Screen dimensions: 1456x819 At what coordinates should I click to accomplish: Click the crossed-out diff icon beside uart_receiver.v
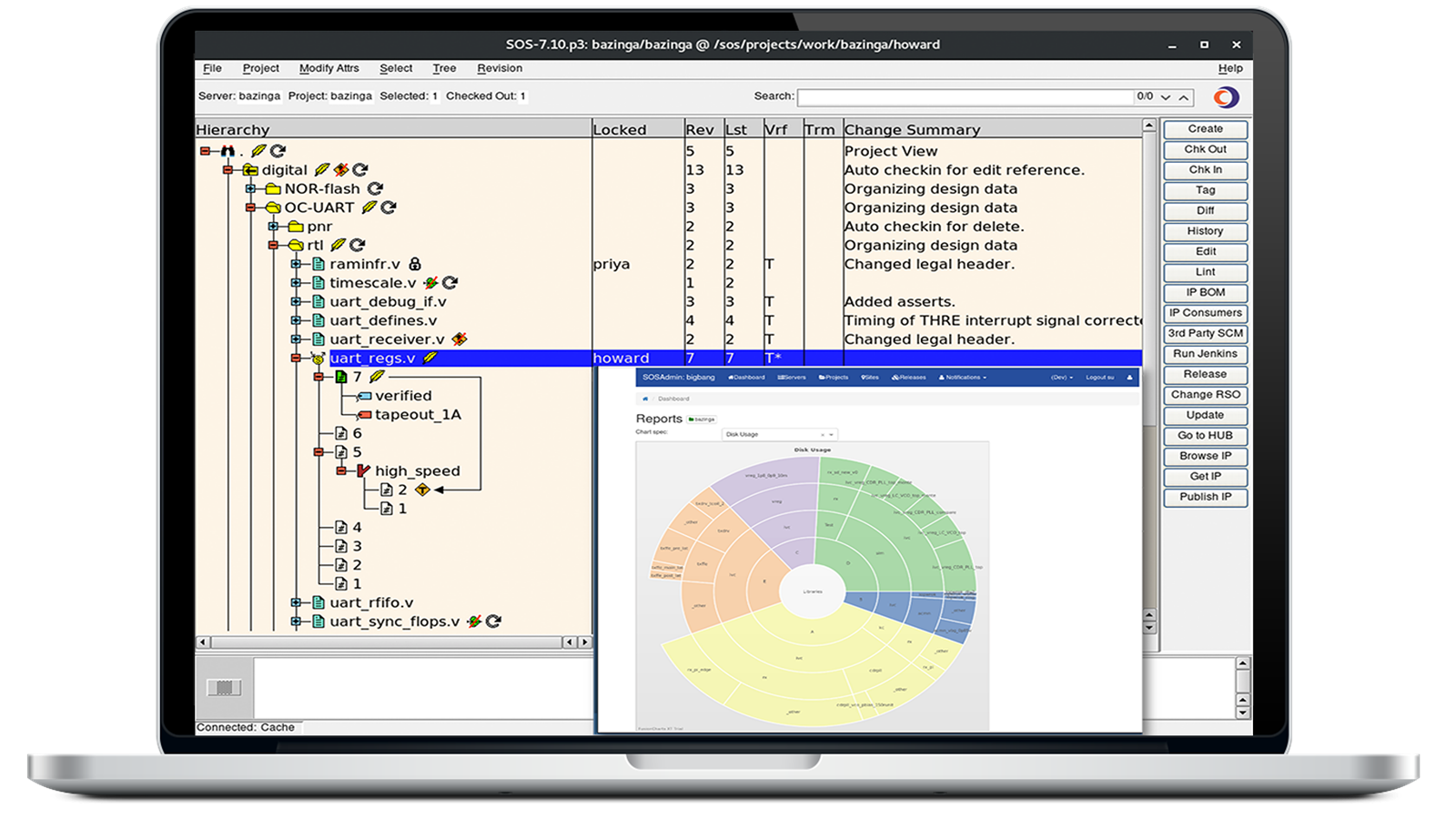pyautogui.click(x=460, y=339)
